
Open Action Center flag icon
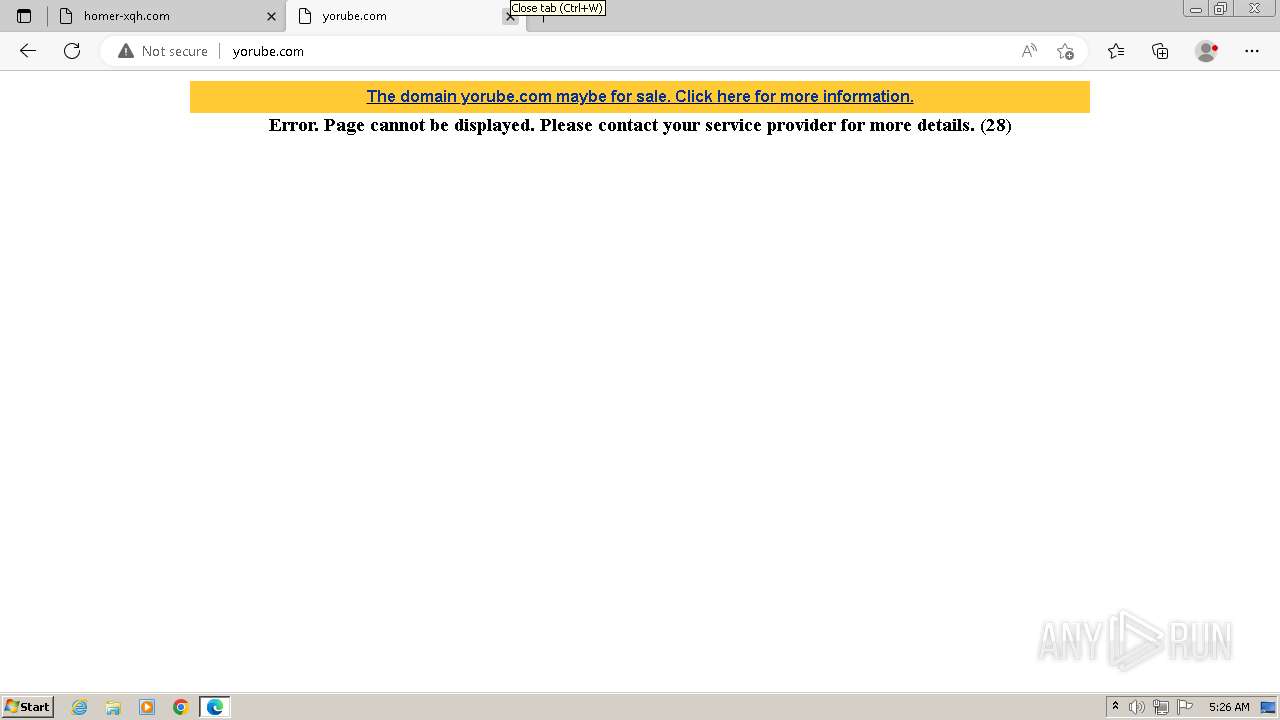pos(1185,707)
